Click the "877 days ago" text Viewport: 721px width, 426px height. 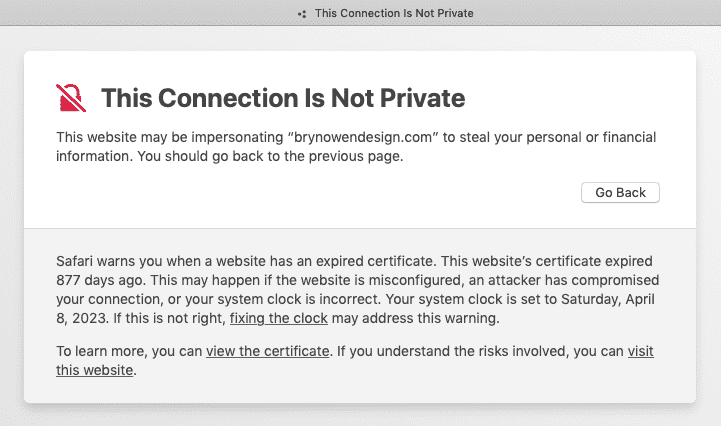point(99,280)
